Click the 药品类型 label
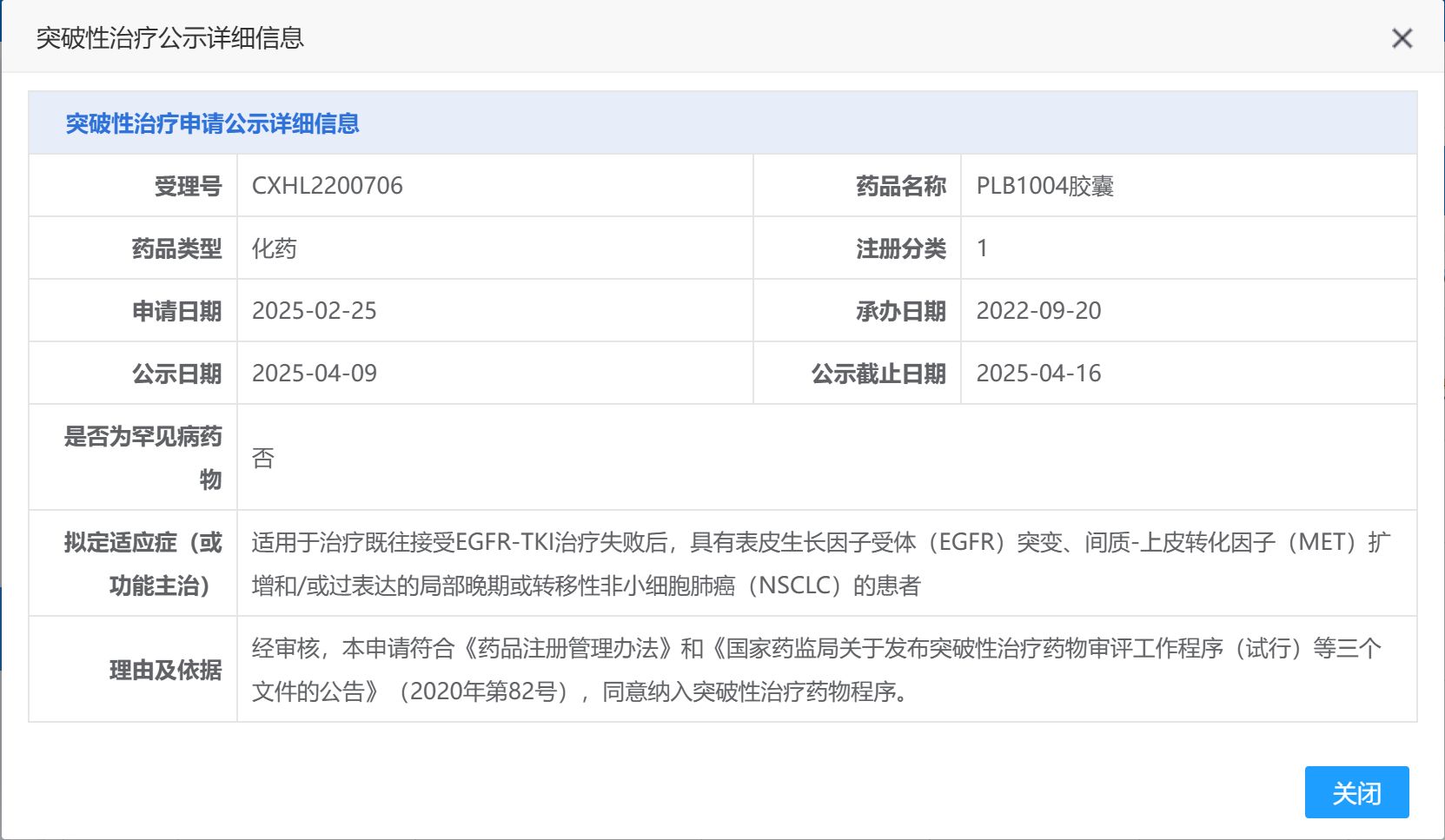Image resolution: width=1445 pixels, height=840 pixels. click(177, 248)
